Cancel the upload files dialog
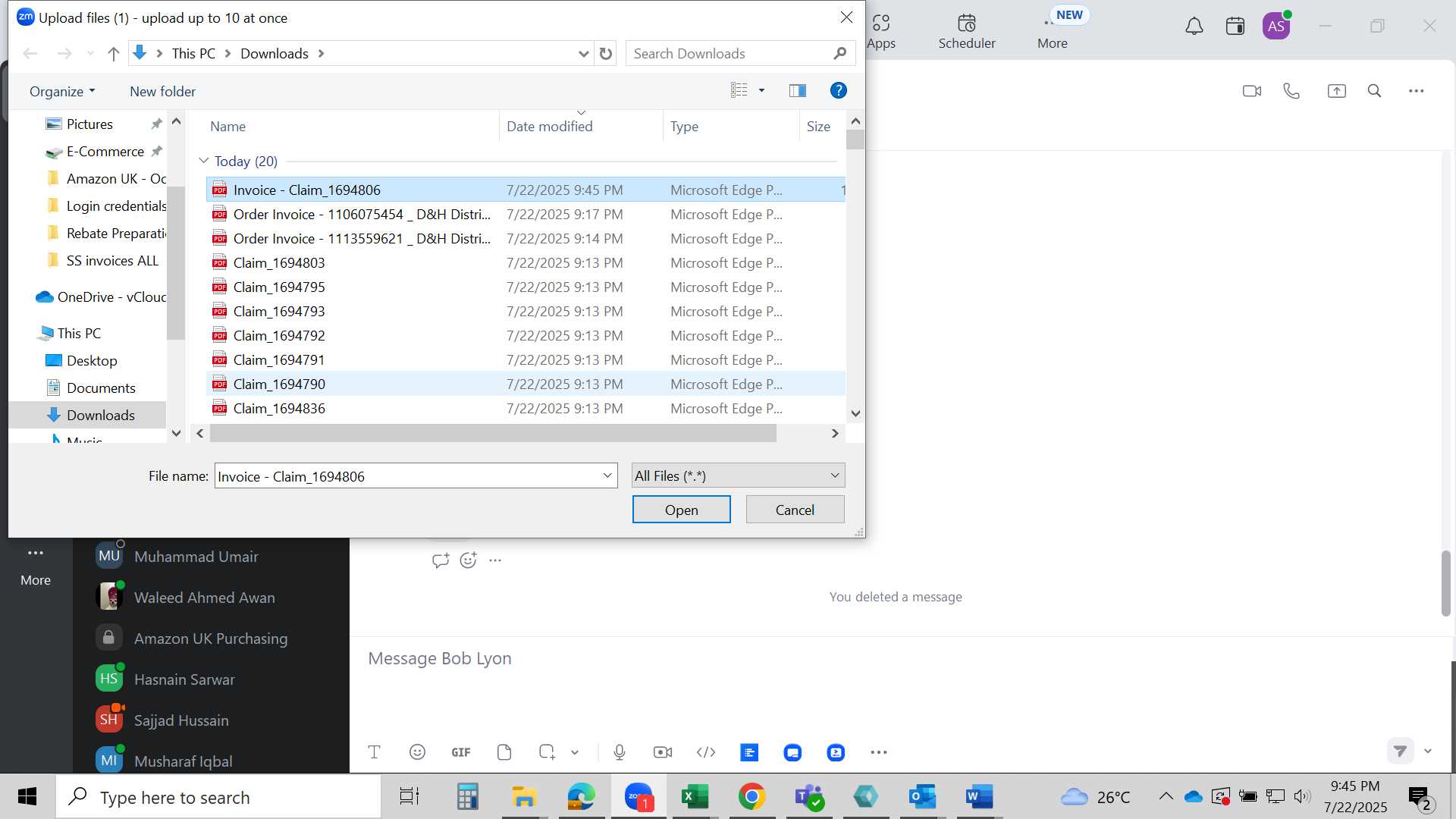This screenshot has height=819, width=1456. [x=795, y=510]
